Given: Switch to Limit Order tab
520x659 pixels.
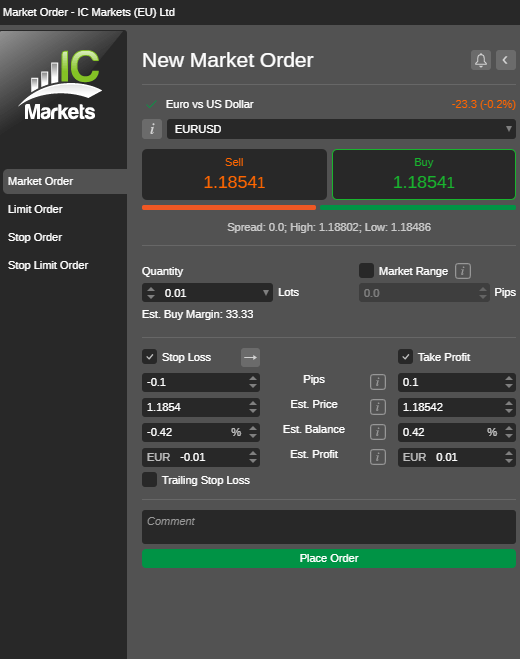Looking at the screenshot, I should [35, 209].
